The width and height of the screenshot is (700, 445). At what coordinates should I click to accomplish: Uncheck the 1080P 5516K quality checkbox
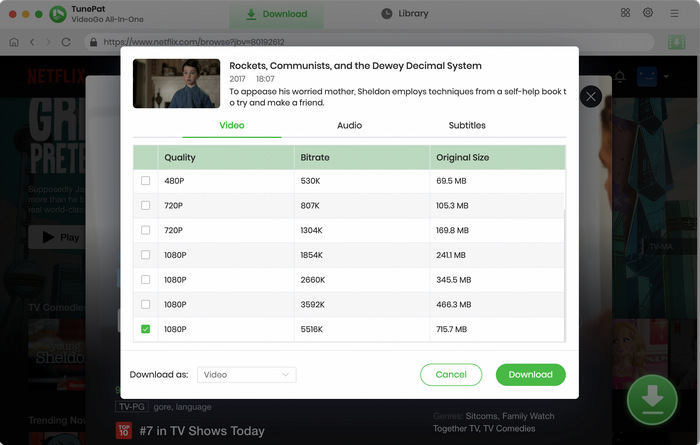[146, 329]
